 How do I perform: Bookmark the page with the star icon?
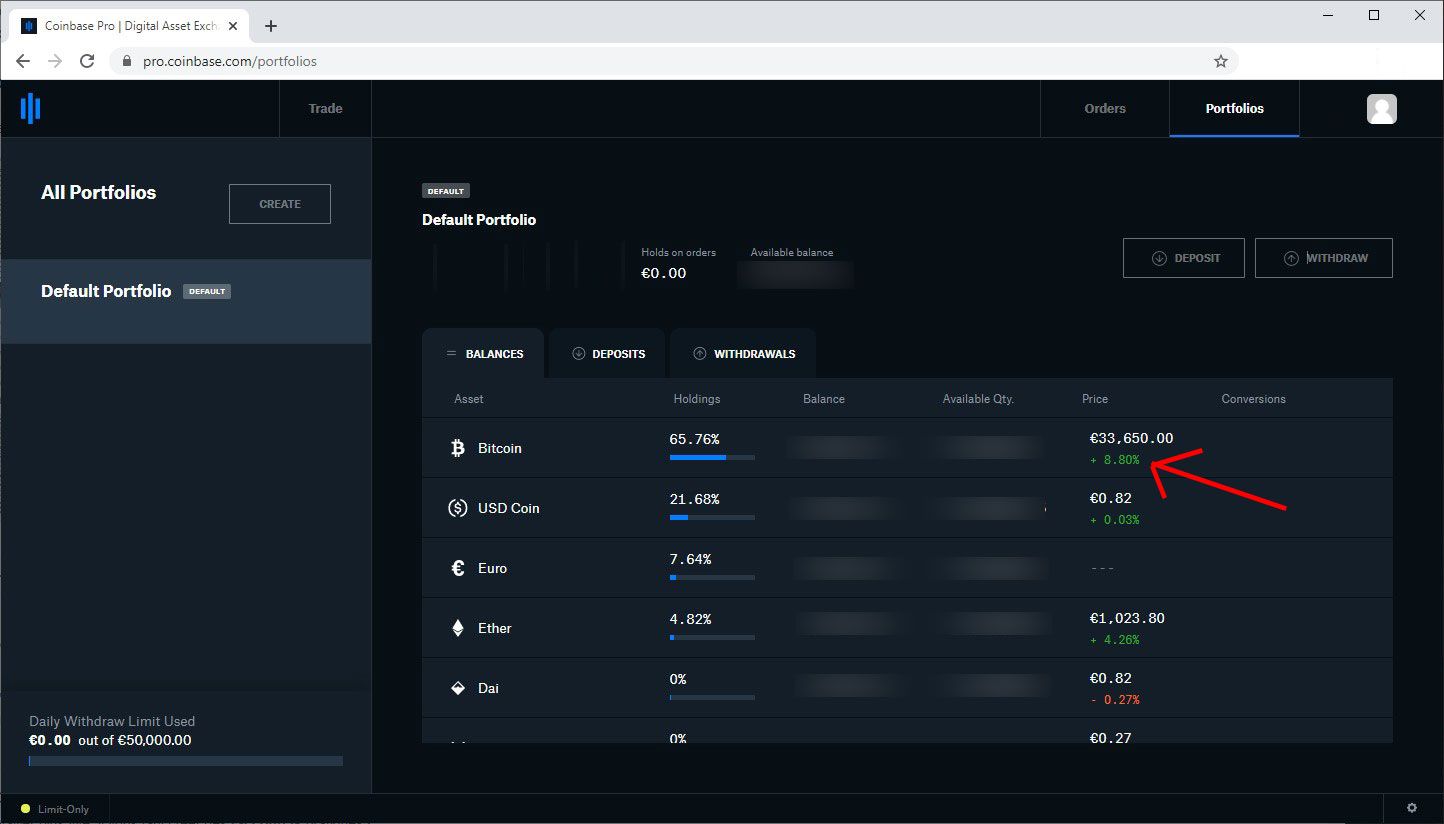click(1220, 60)
